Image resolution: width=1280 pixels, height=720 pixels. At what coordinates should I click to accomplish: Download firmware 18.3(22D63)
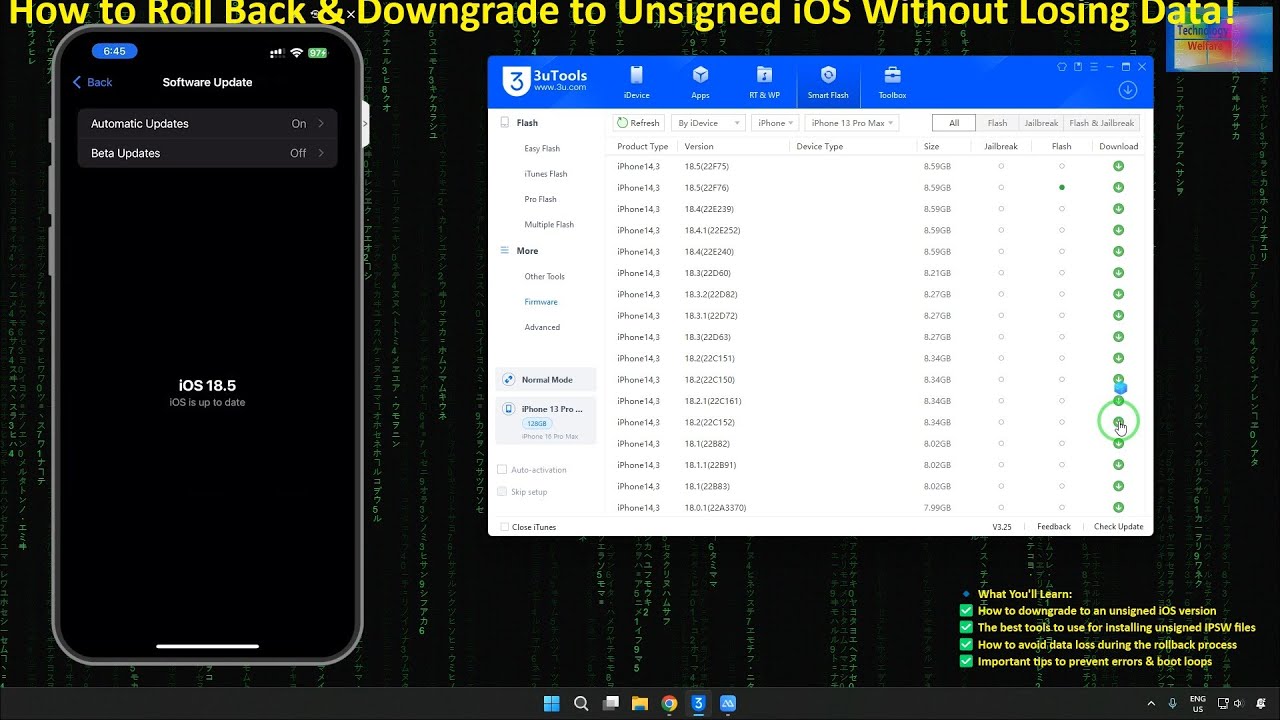1118,337
